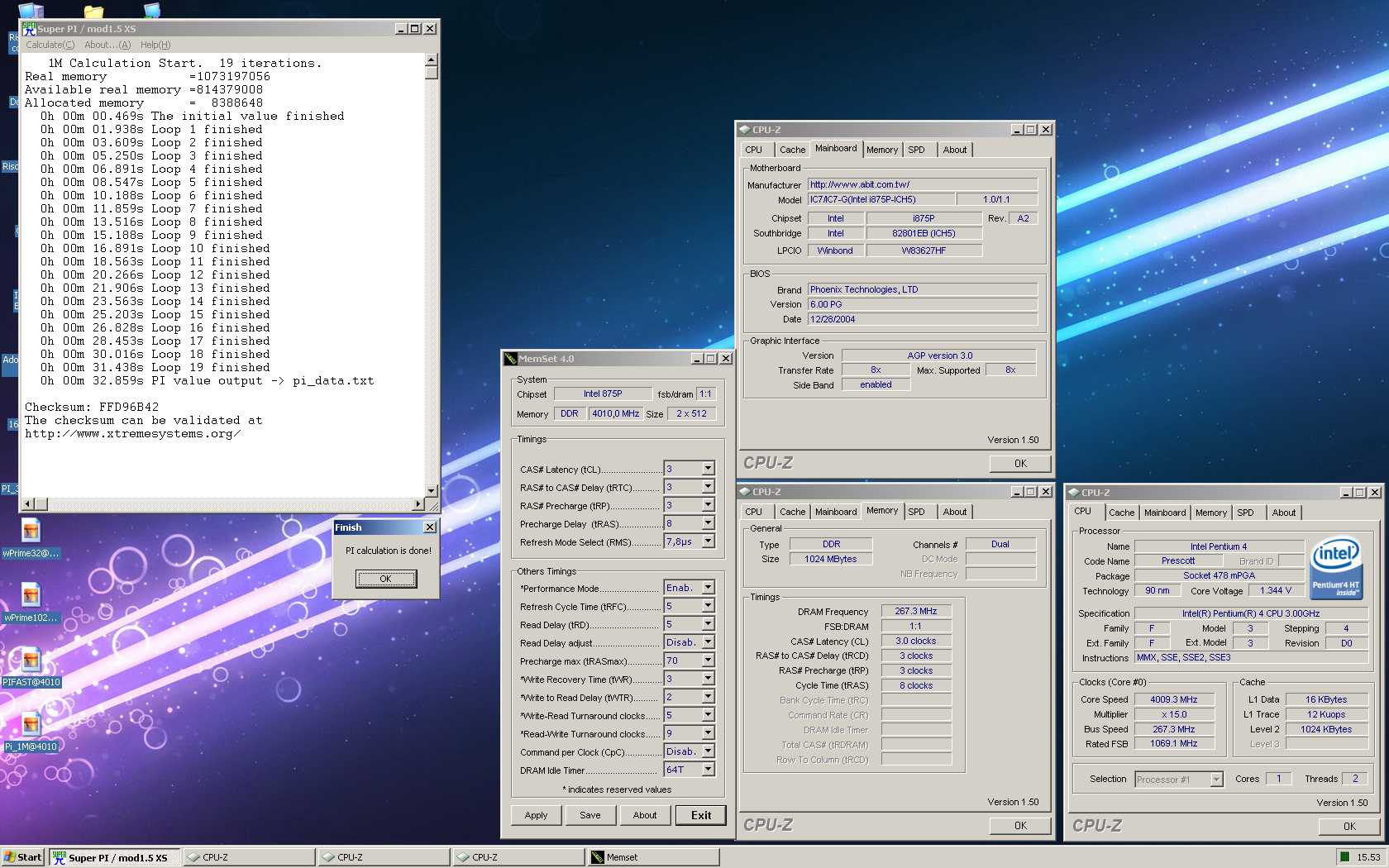Viewport: 1389px width, 868px height.
Task: Open Write to Read Delay (tWTR) dropdown
Action: click(708, 697)
